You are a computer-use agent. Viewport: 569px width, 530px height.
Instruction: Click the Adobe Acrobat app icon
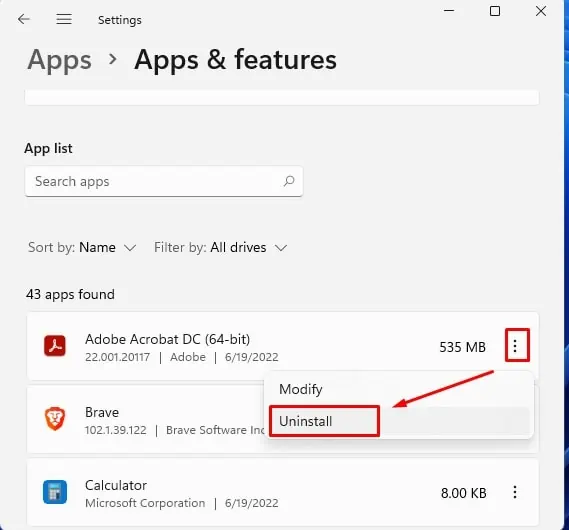pyautogui.click(x=55, y=346)
